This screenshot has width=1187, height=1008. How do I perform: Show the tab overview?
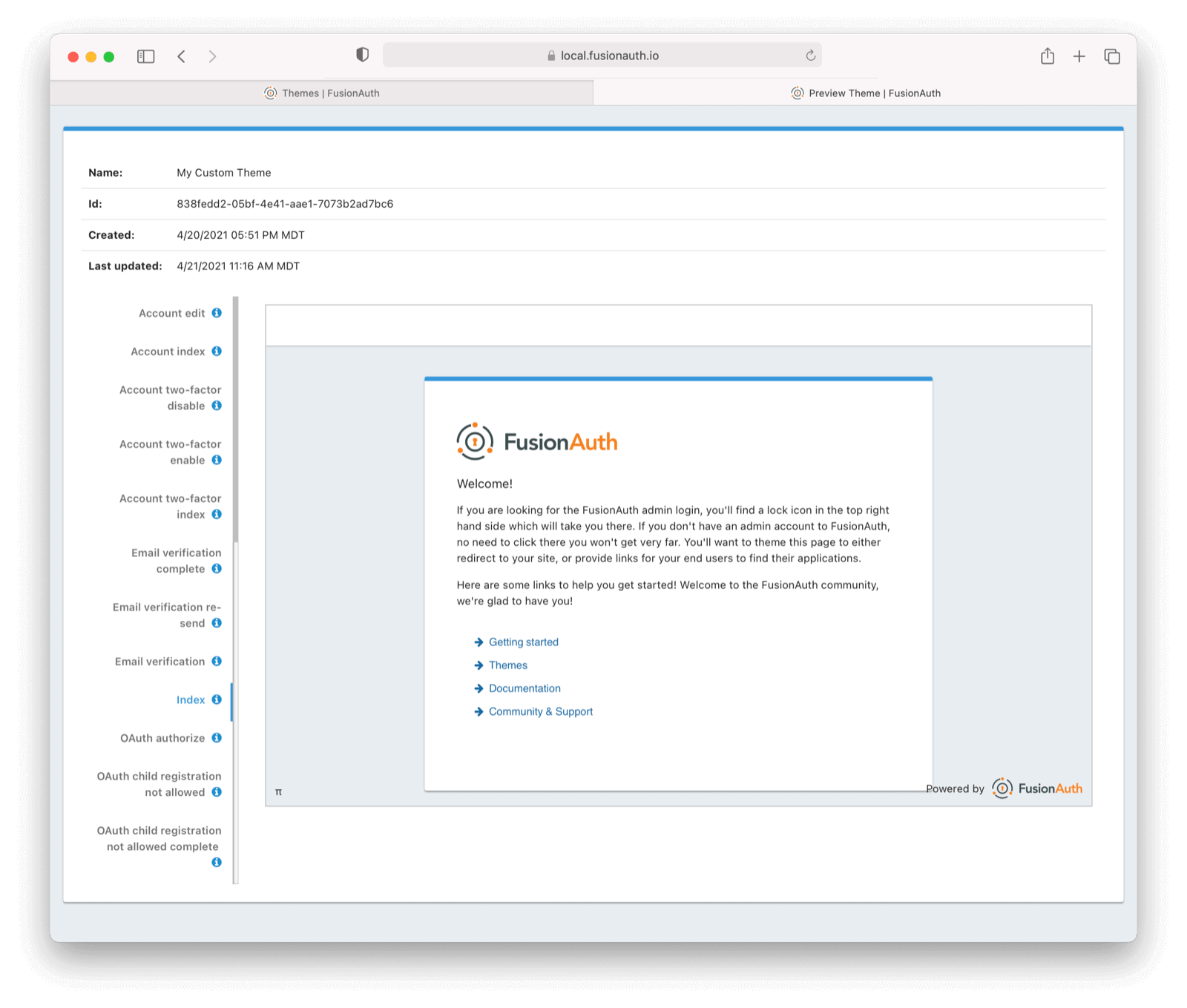point(1111,56)
